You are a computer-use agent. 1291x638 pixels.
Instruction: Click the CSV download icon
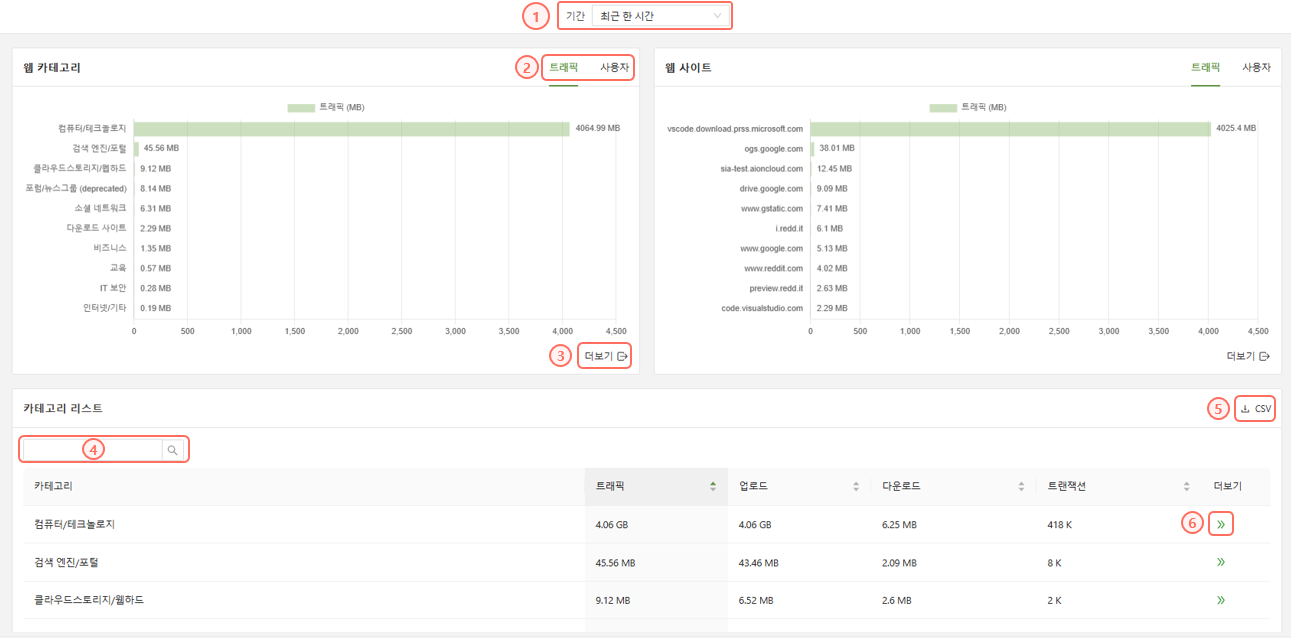[1245, 408]
